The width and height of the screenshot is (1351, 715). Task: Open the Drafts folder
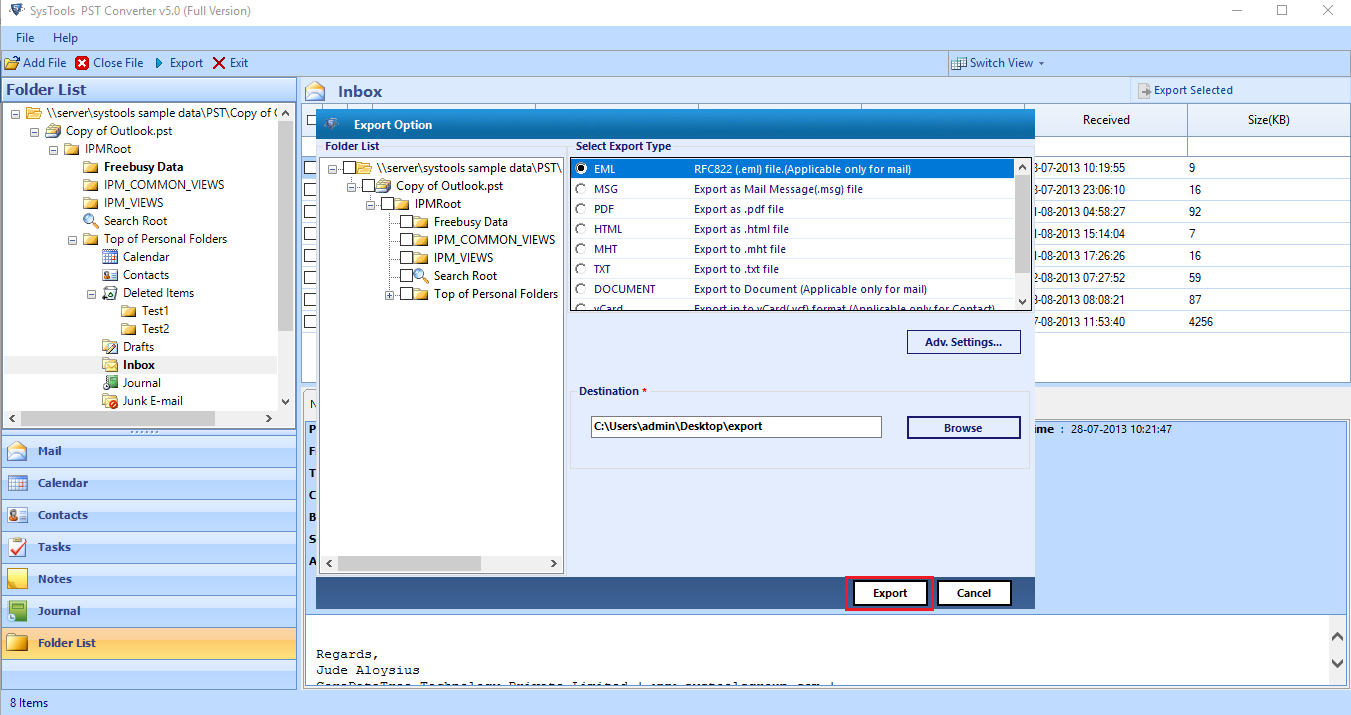(138, 347)
